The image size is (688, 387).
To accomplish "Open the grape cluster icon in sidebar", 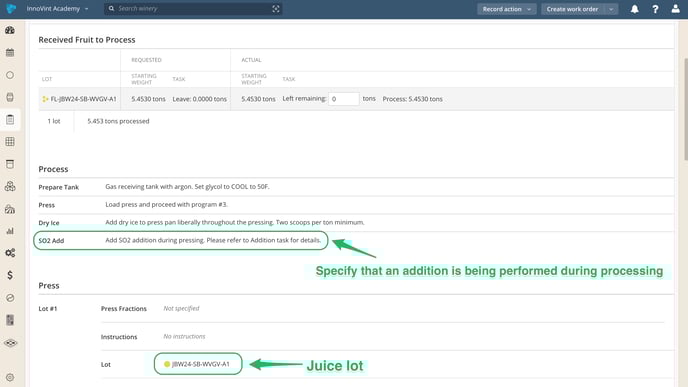I will pyautogui.click(x=10, y=186).
